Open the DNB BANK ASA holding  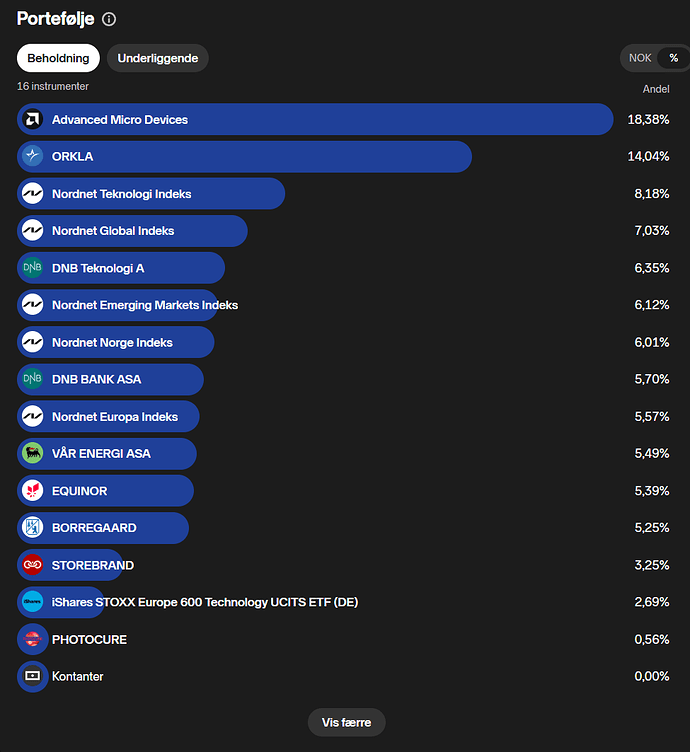click(x=97, y=380)
